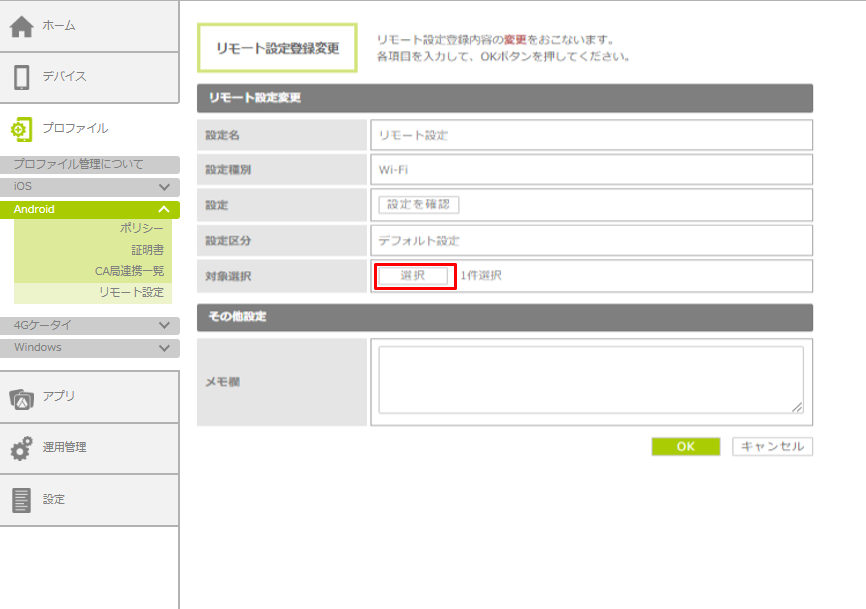Click the 運用管理 gears icon

point(22,448)
